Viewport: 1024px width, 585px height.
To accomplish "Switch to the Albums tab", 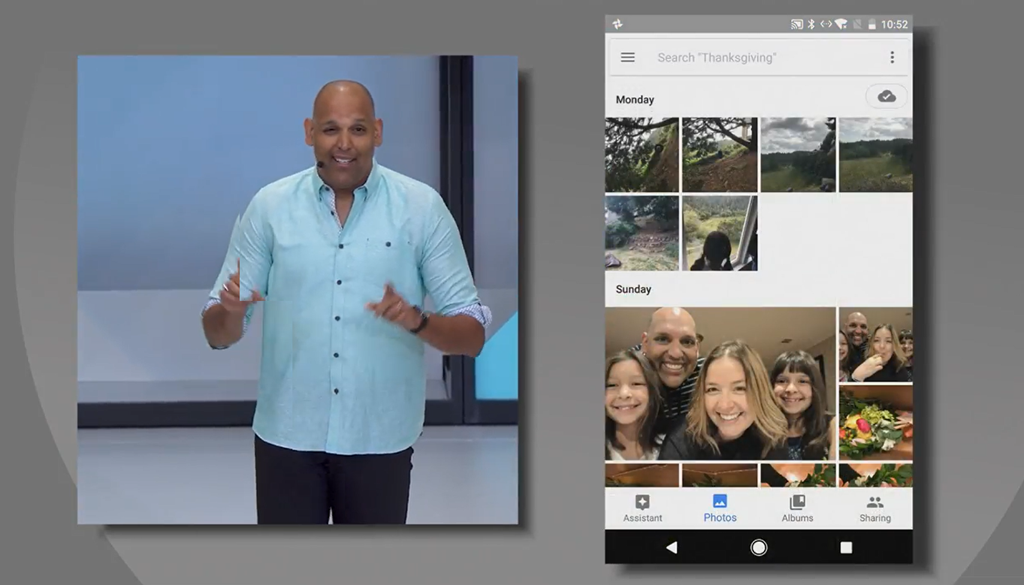I will (797, 509).
